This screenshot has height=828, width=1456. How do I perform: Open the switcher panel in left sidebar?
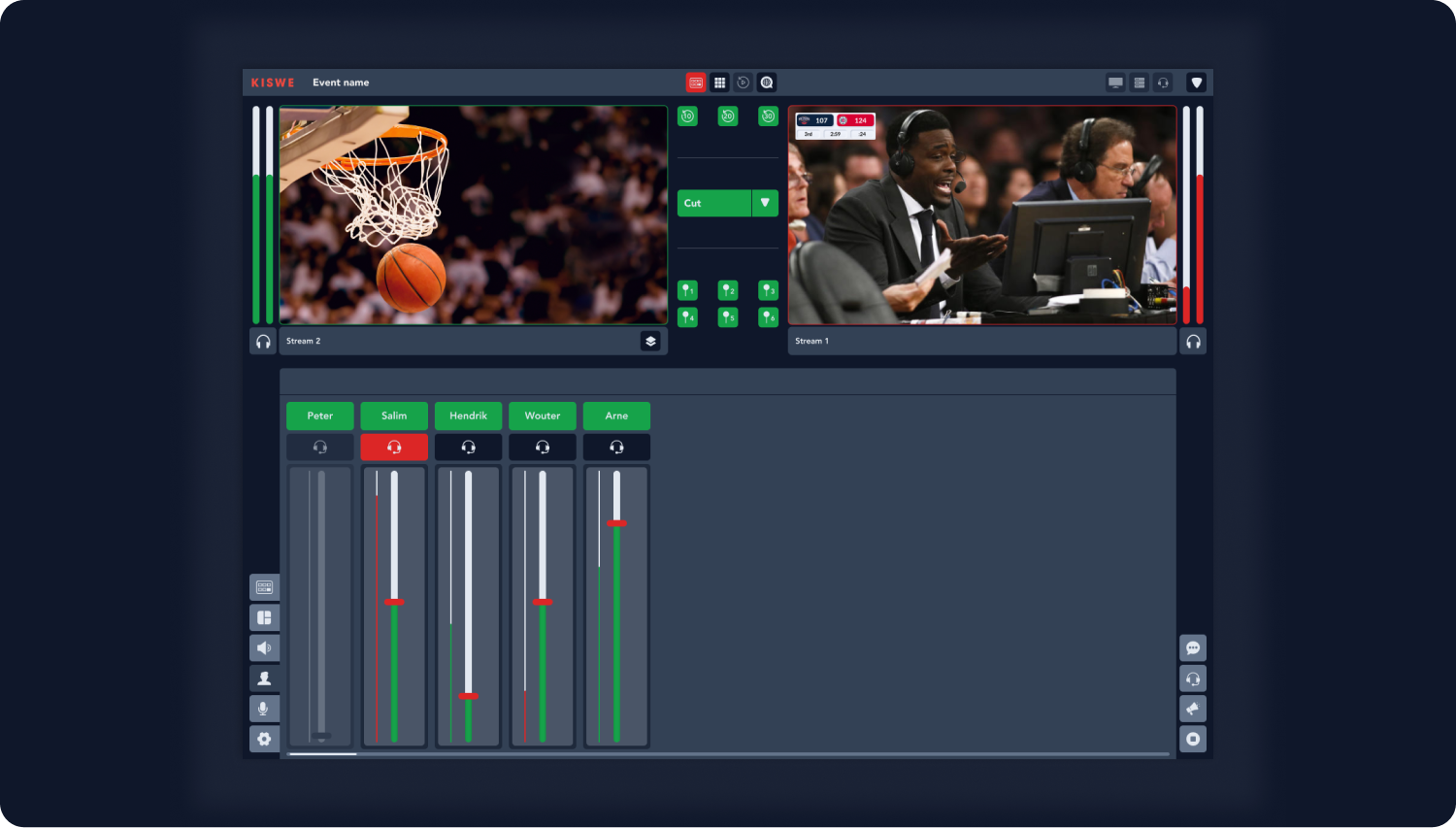coord(264,587)
